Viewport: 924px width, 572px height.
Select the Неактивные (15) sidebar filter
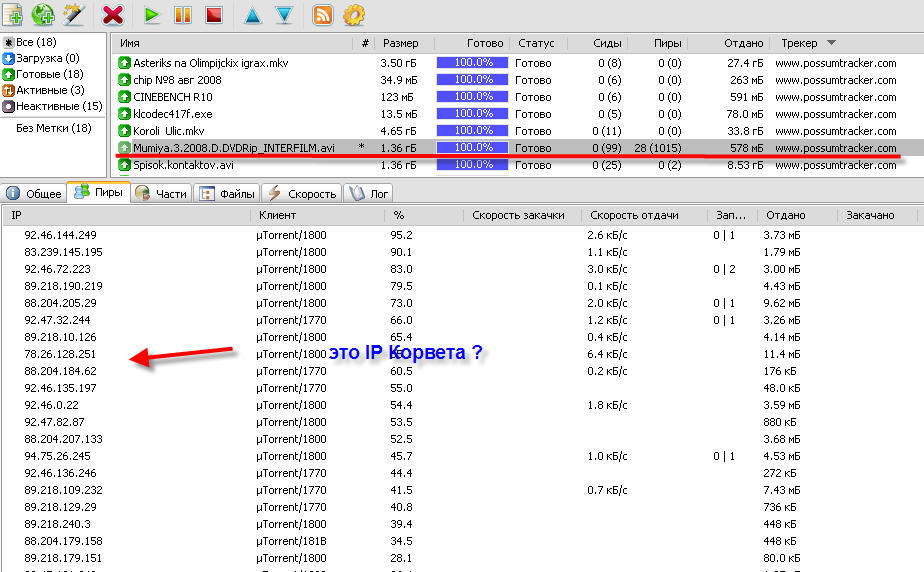(x=56, y=106)
